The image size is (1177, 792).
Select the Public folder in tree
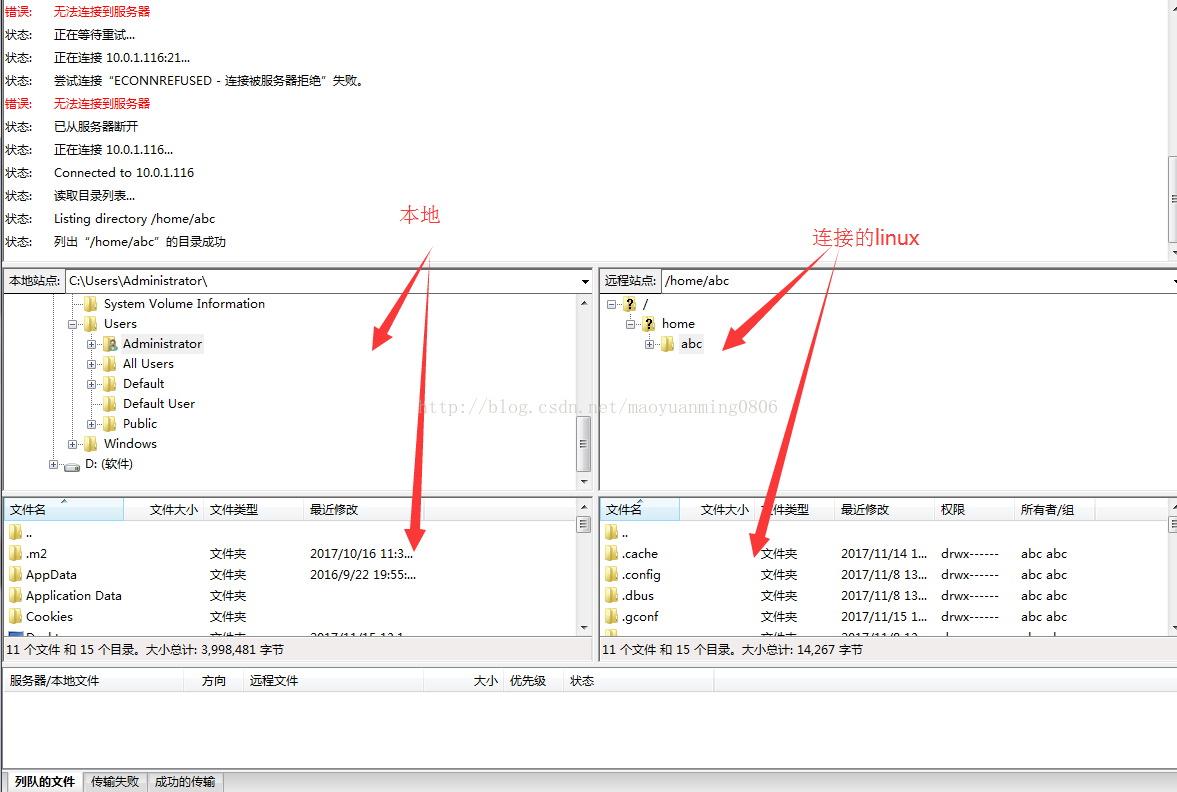click(x=140, y=423)
